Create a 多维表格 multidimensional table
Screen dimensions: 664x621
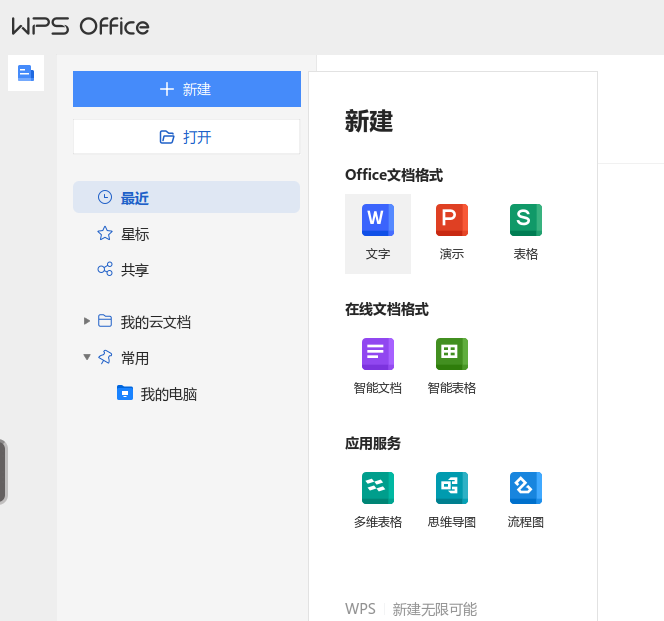click(x=378, y=501)
